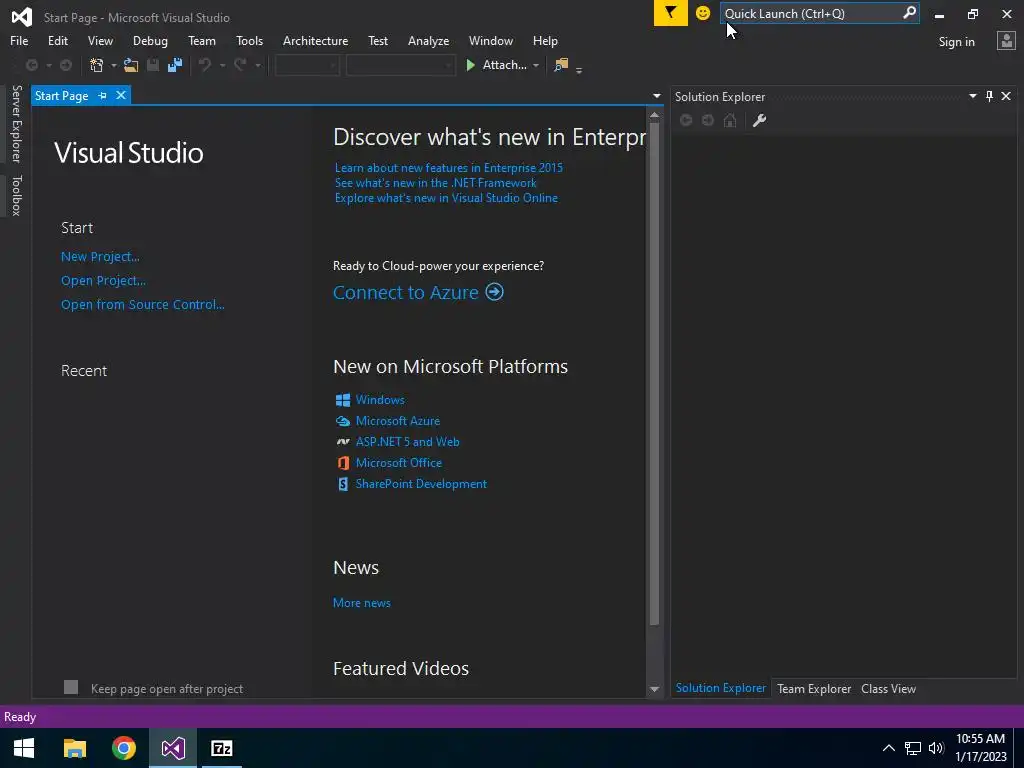This screenshot has width=1024, height=768.
Task: Switch to the Team Explorer tab
Action: (814, 688)
